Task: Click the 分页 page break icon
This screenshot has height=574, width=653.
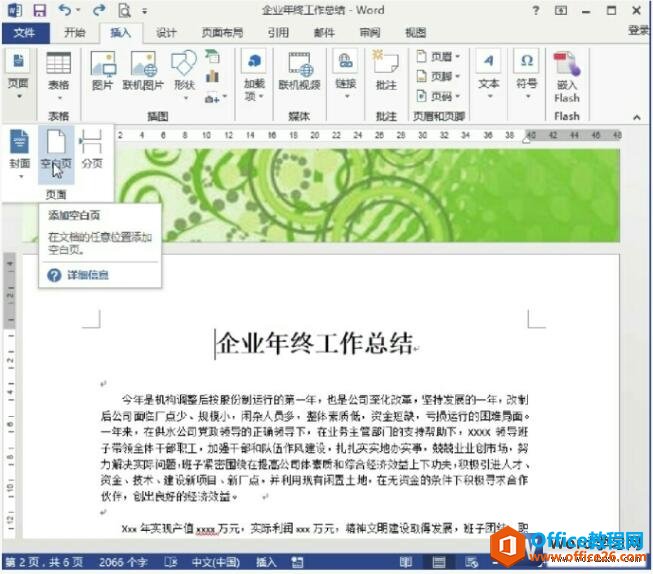Action: coord(91,148)
